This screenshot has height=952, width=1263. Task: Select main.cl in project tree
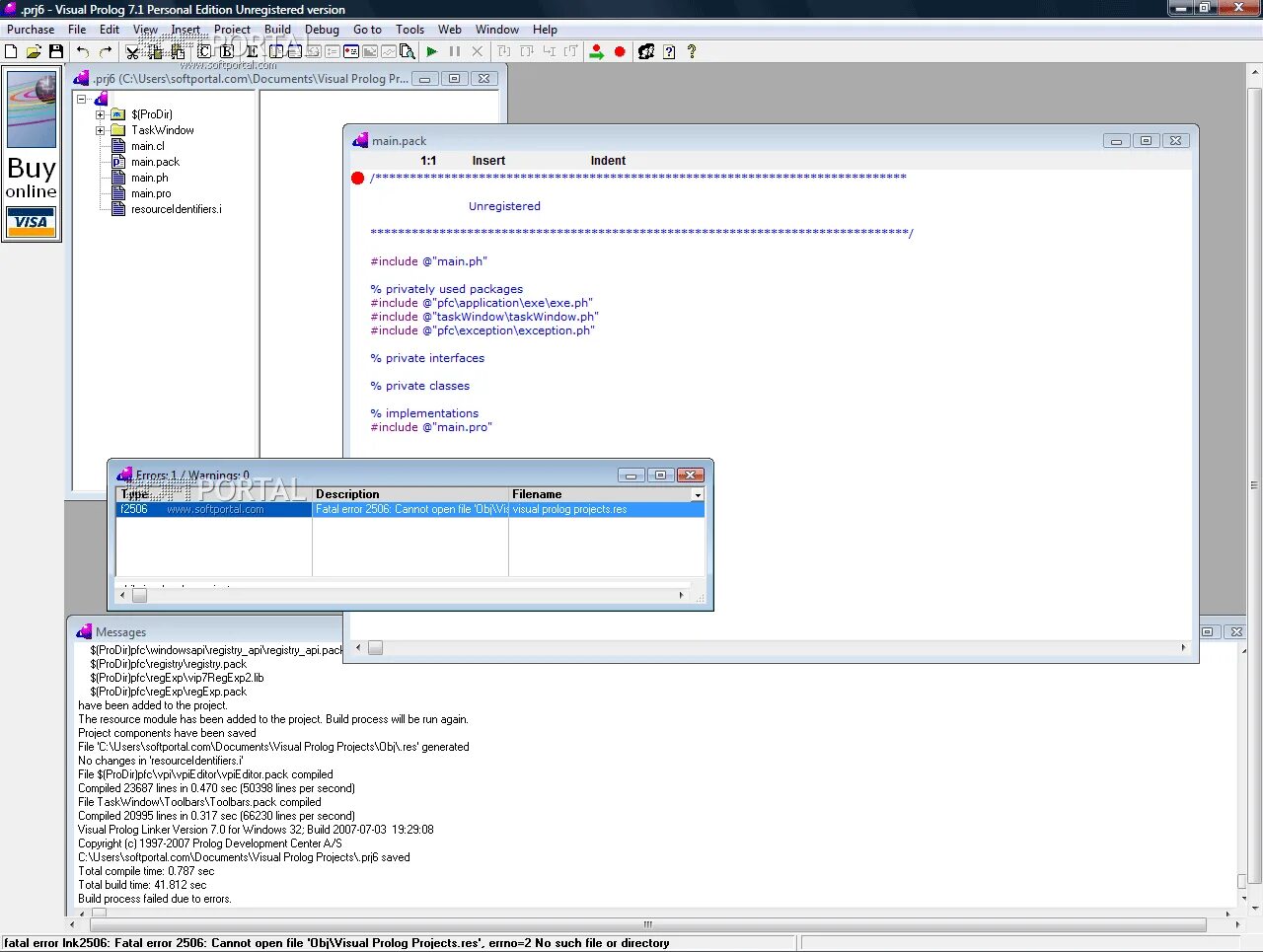tap(148, 146)
